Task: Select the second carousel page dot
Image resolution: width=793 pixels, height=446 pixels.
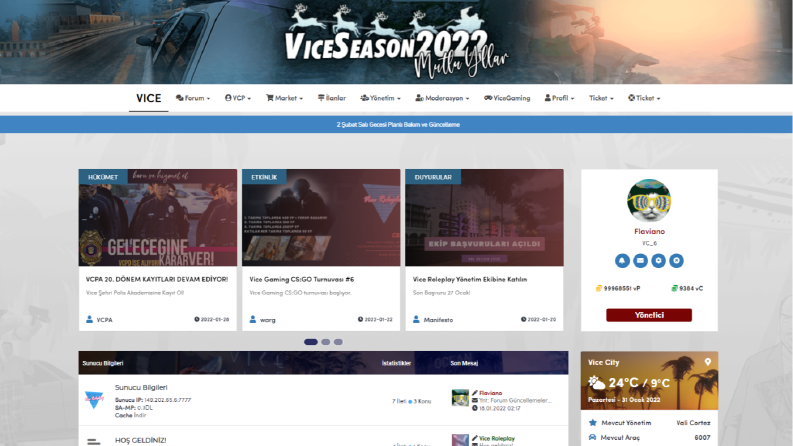Action: (326, 342)
